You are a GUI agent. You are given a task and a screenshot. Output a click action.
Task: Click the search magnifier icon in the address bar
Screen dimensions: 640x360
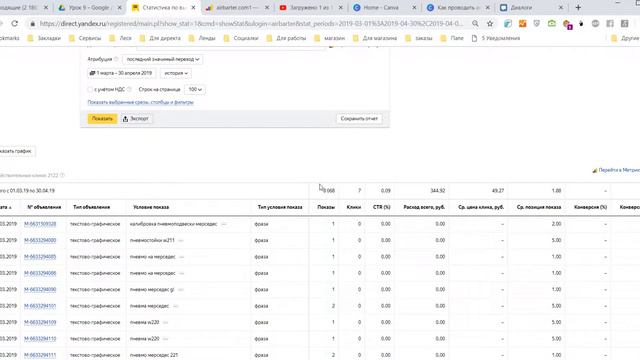(x=476, y=24)
